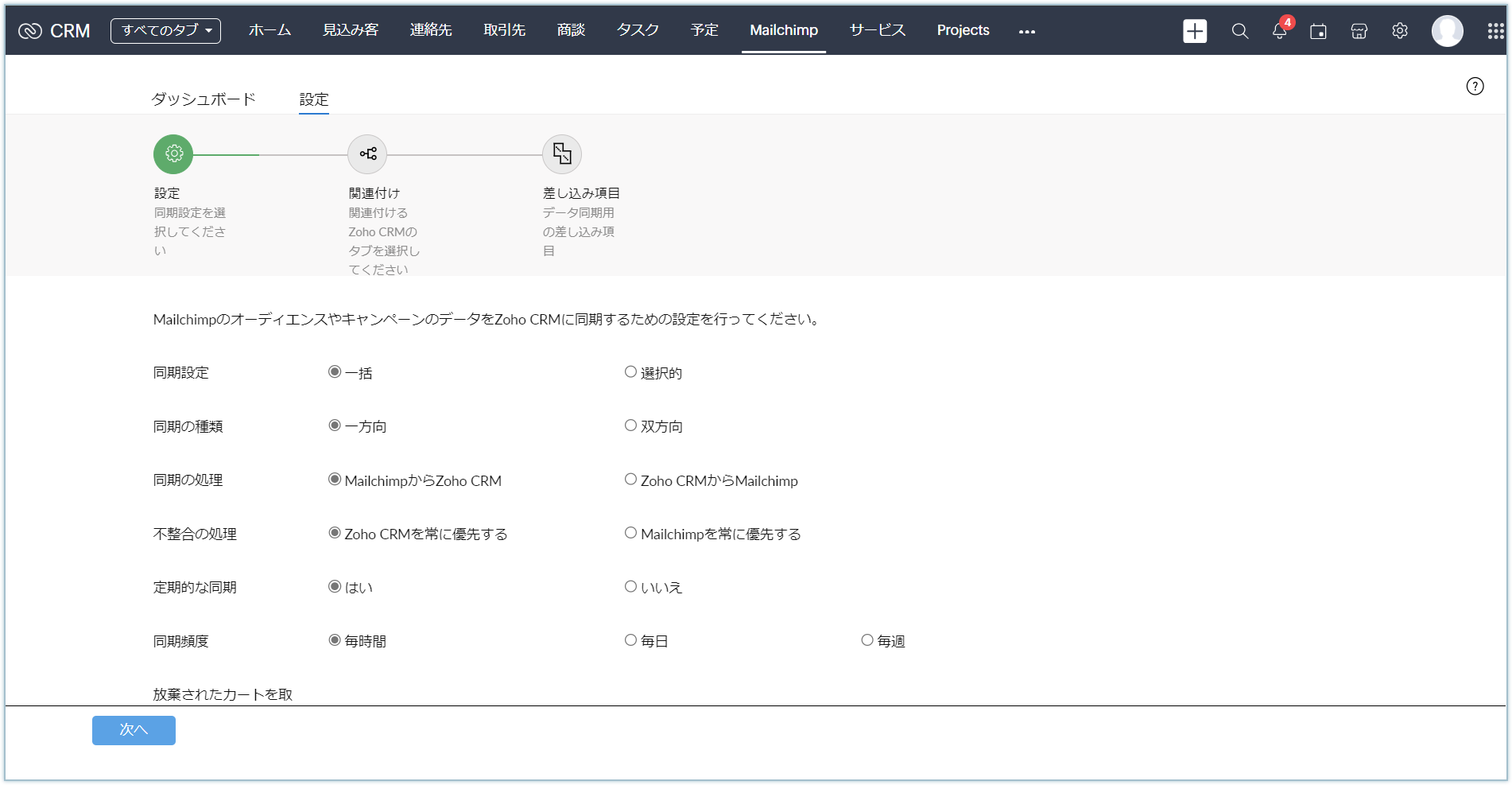Click the 不整合の処理 row label
Screen dimensions: 1512x785
[195, 534]
